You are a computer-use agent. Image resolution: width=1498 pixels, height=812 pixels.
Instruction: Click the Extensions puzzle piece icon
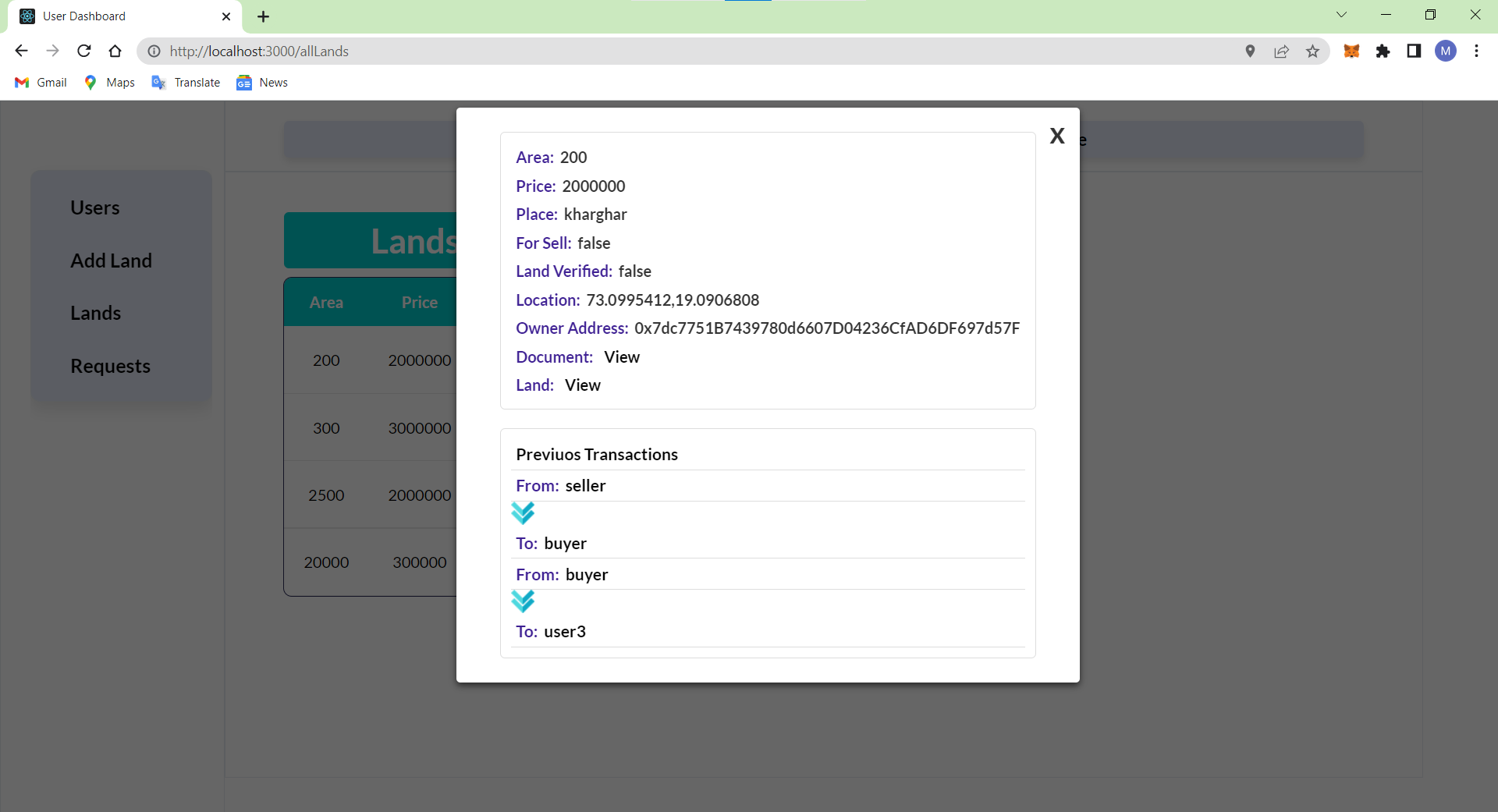click(x=1383, y=51)
